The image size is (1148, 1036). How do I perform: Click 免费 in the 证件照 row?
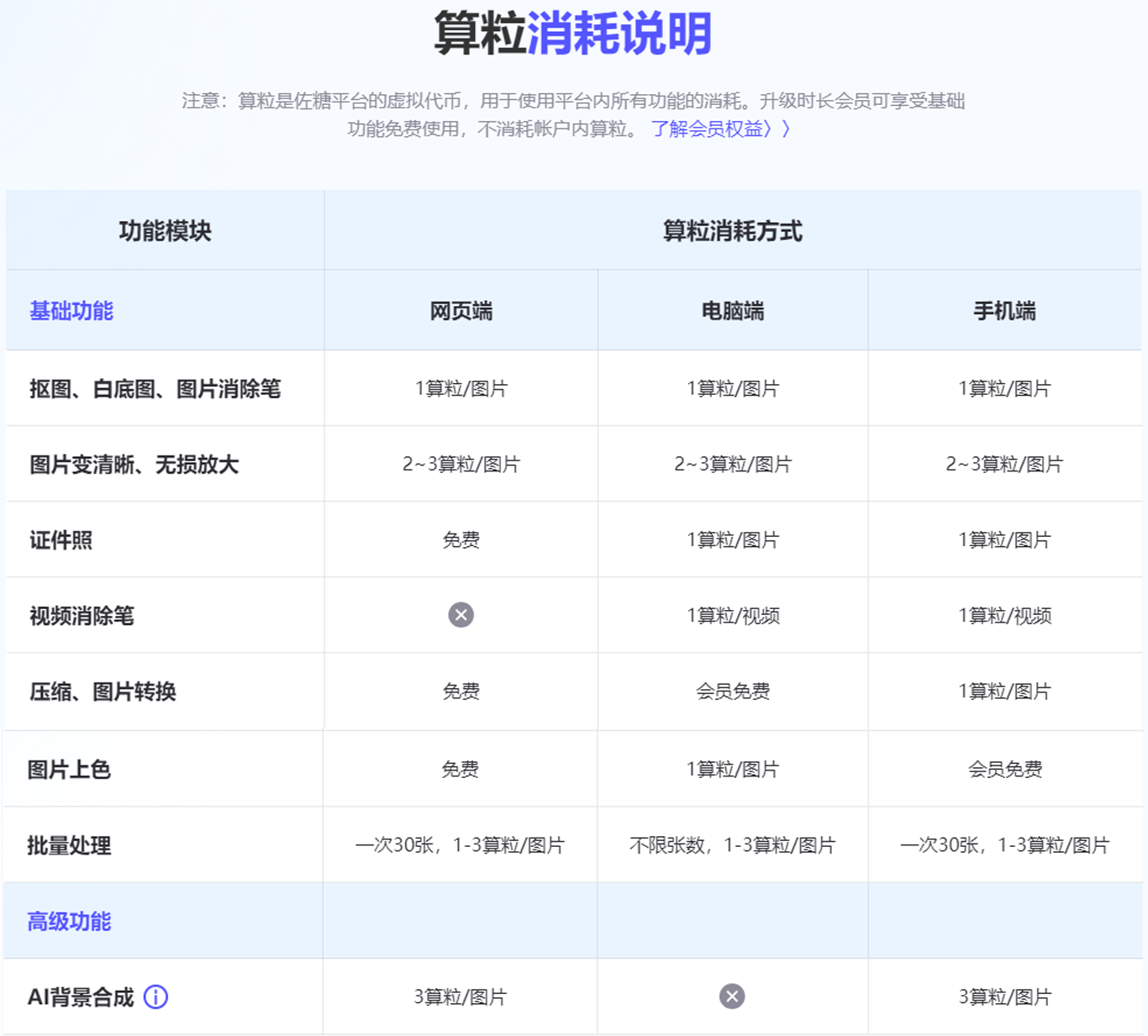tap(461, 540)
